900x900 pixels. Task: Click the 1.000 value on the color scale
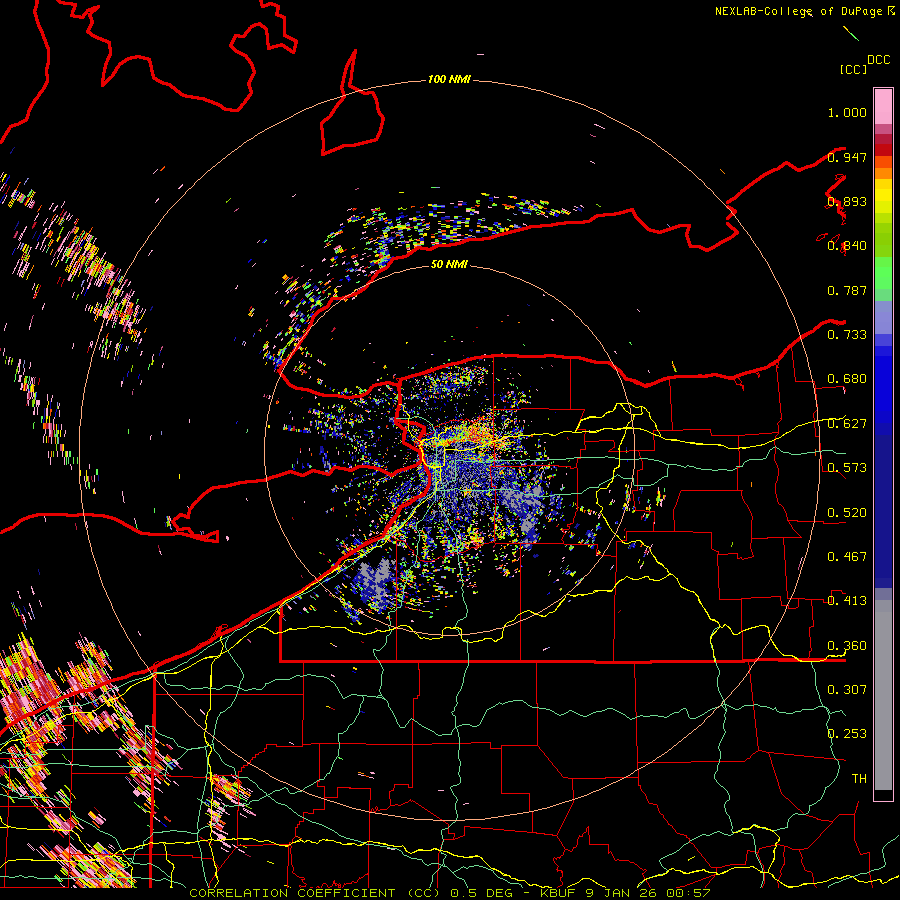tap(847, 112)
